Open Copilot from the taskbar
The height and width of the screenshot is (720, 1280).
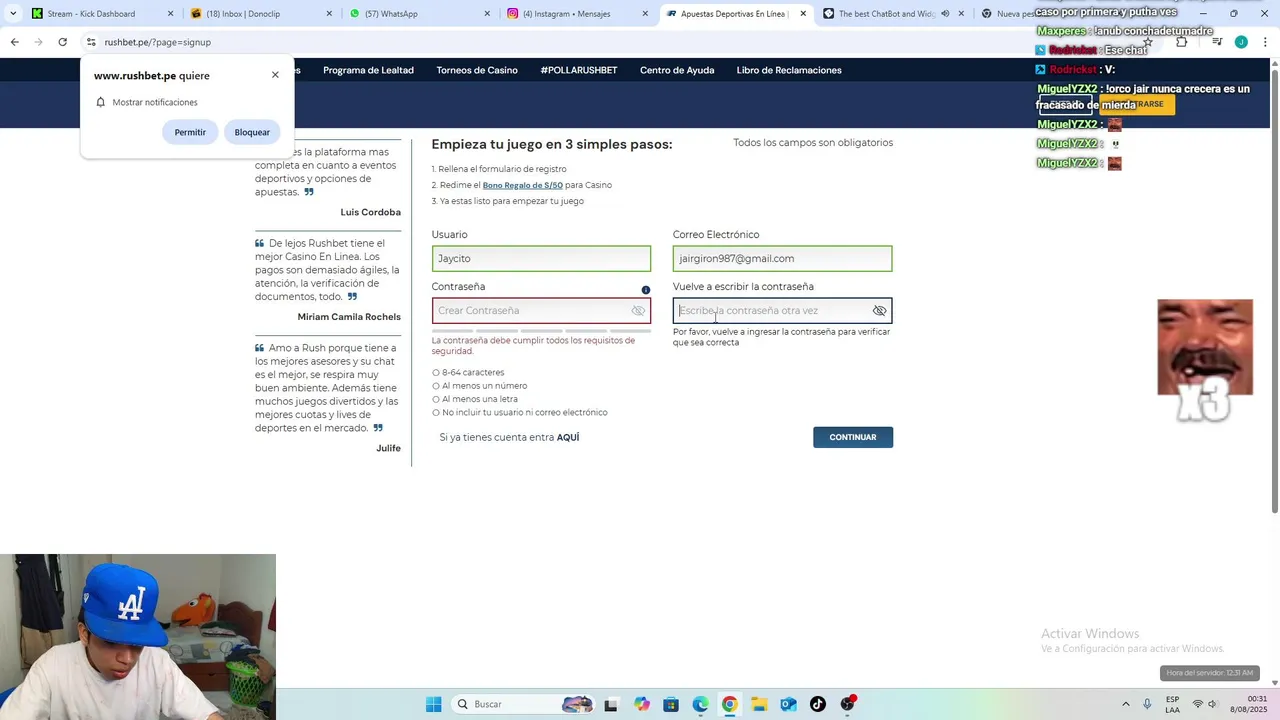641,704
